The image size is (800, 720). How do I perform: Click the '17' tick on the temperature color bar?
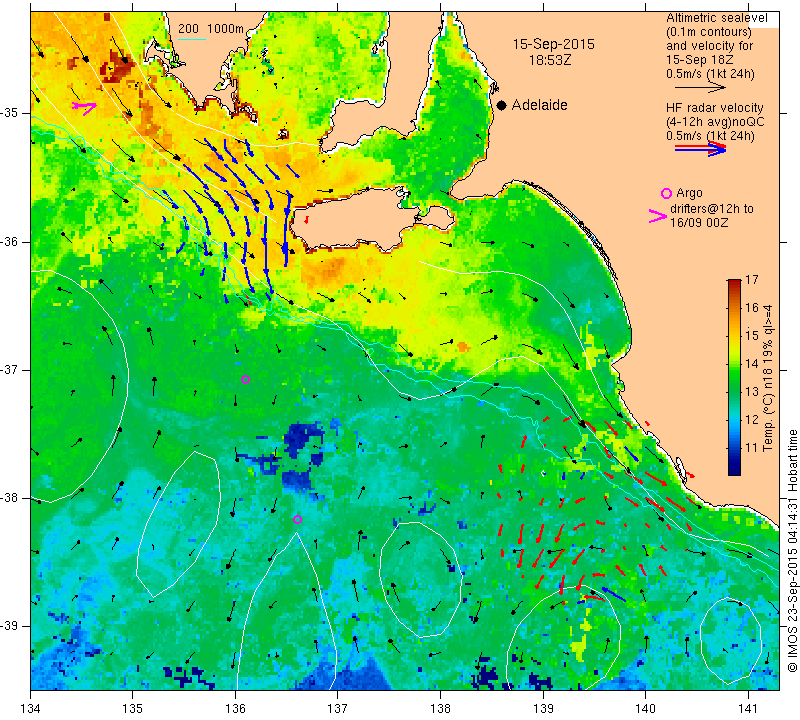pos(752,280)
